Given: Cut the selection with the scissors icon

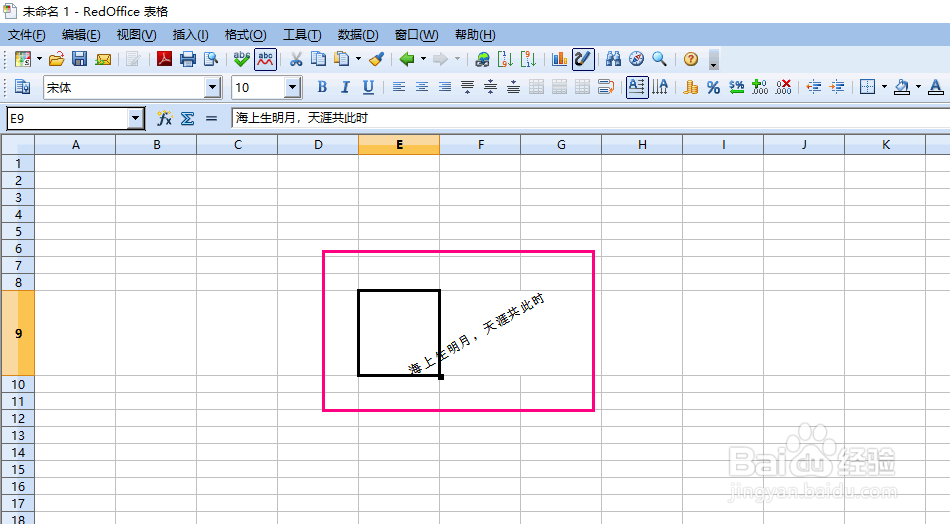Looking at the screenshot, I should point(296,59).
